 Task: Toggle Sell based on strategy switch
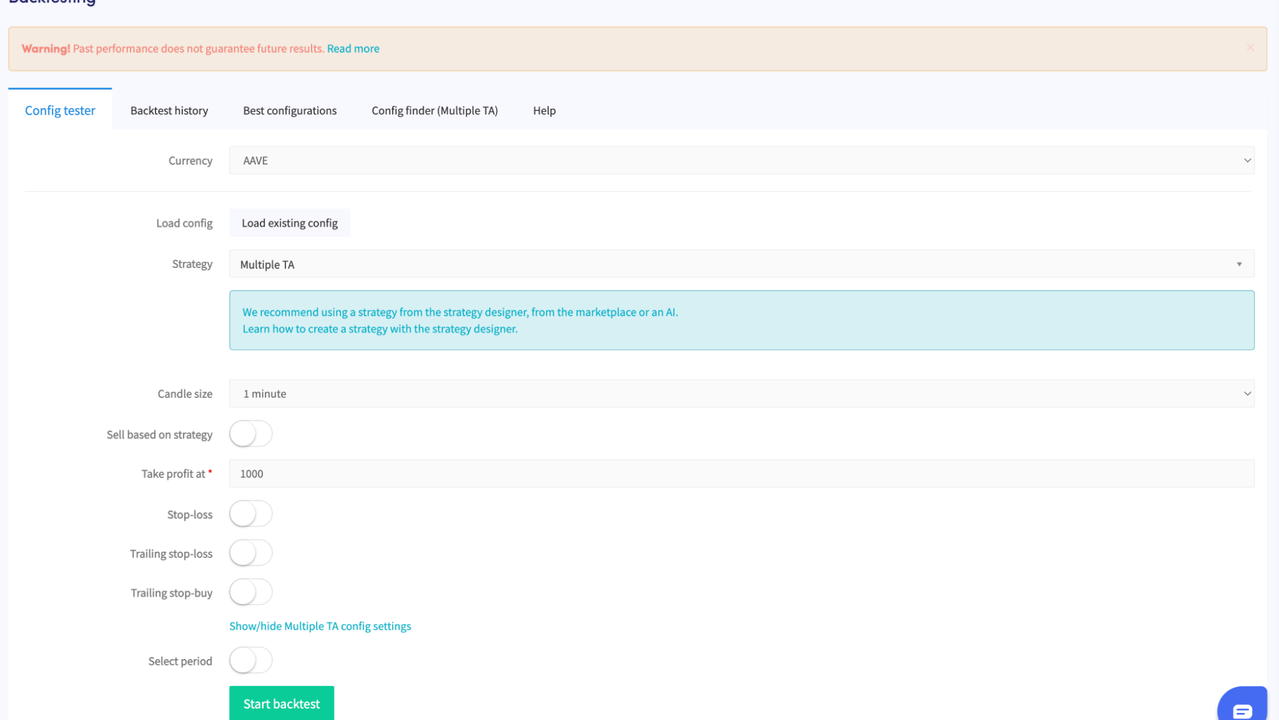tap(250, 434)
